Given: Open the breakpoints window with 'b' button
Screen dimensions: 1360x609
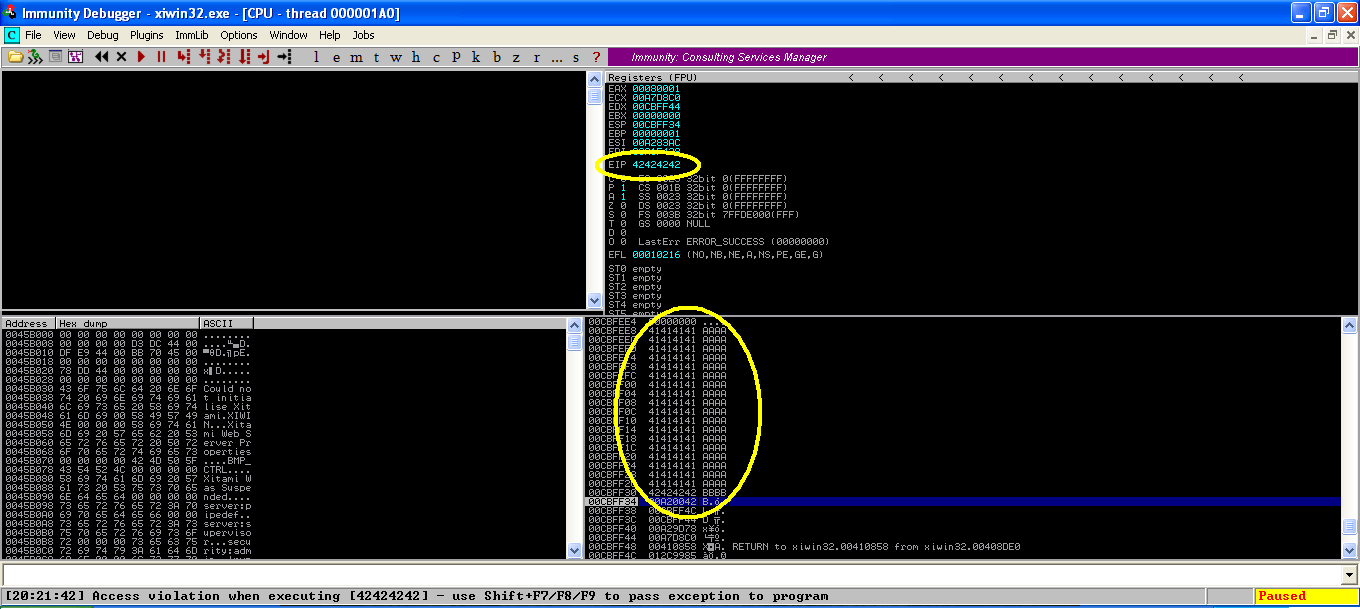Looking at the screenshot, I should coord(496,57).
